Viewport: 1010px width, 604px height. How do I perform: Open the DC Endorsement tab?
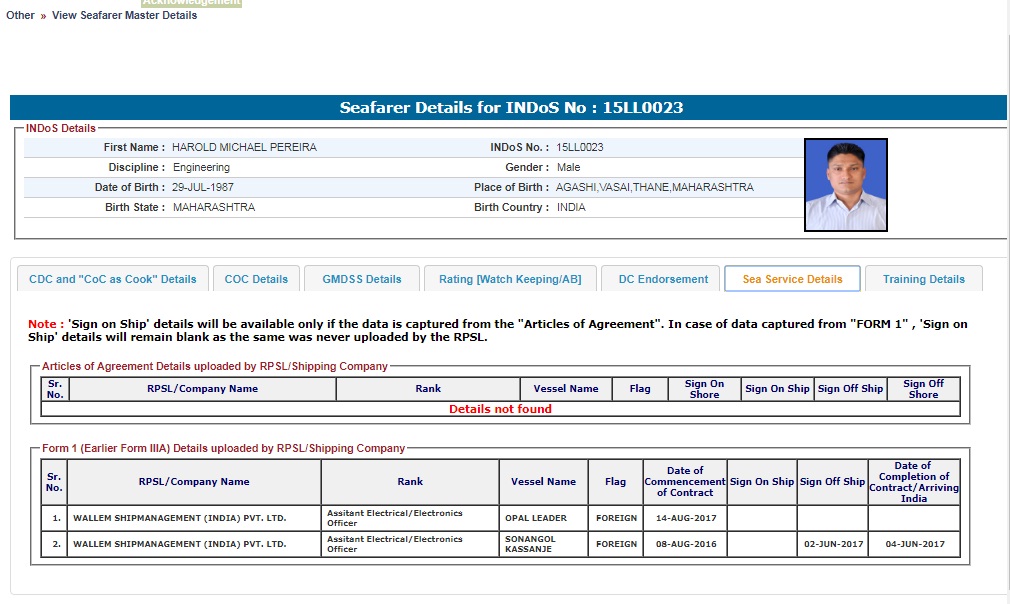(662, 279)
